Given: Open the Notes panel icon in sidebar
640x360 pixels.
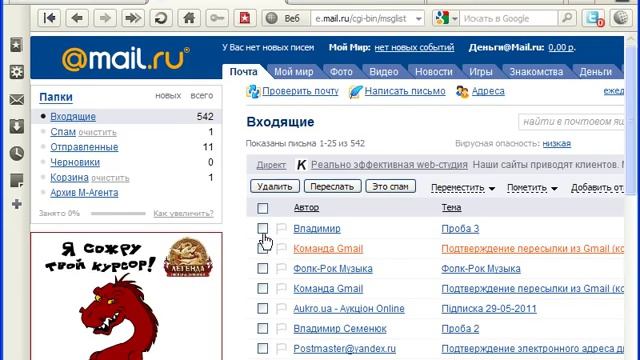Looking at the screenshot, I should [16, 180].
